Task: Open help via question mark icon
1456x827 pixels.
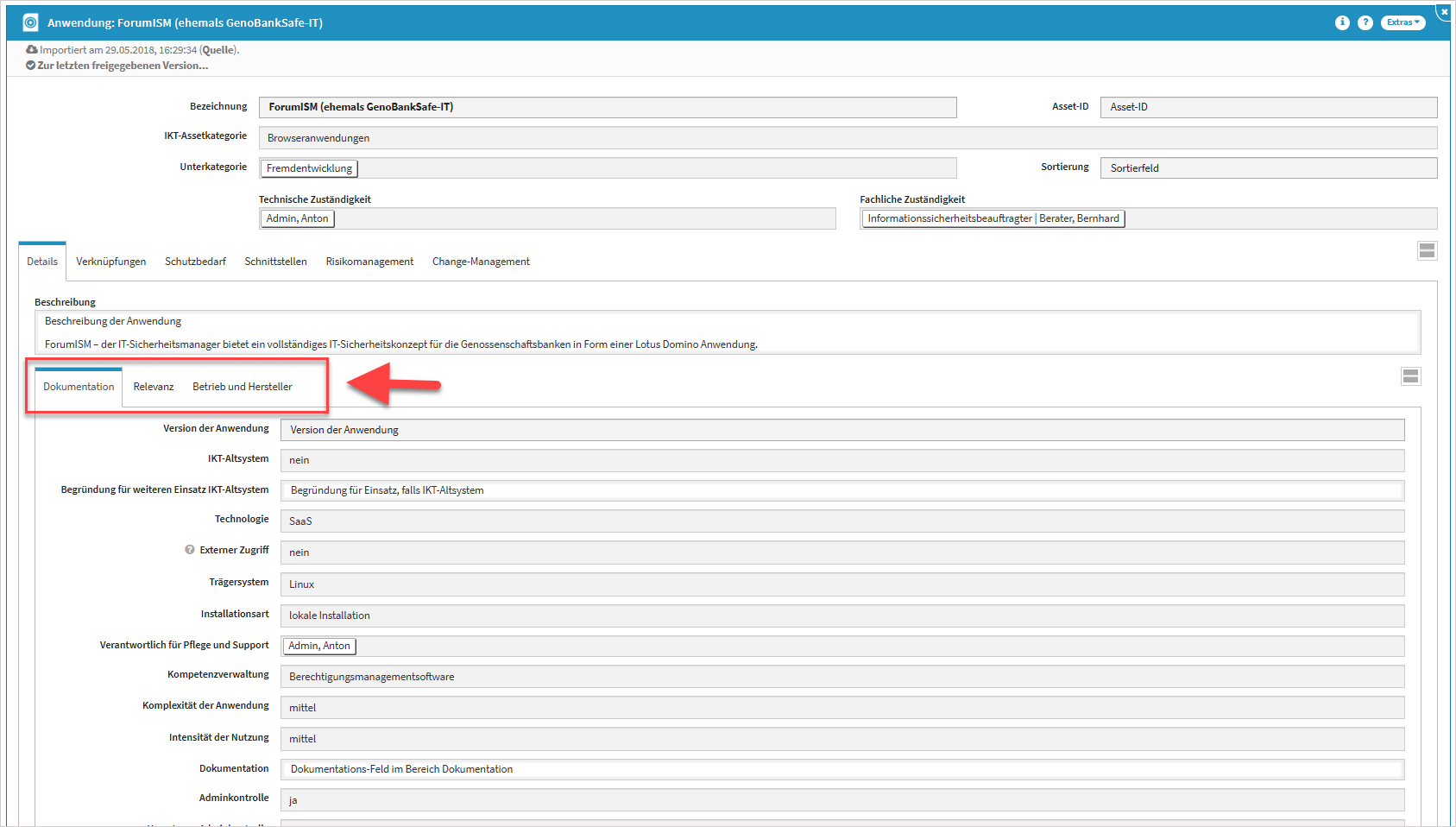Action: tap(1365, 23)
